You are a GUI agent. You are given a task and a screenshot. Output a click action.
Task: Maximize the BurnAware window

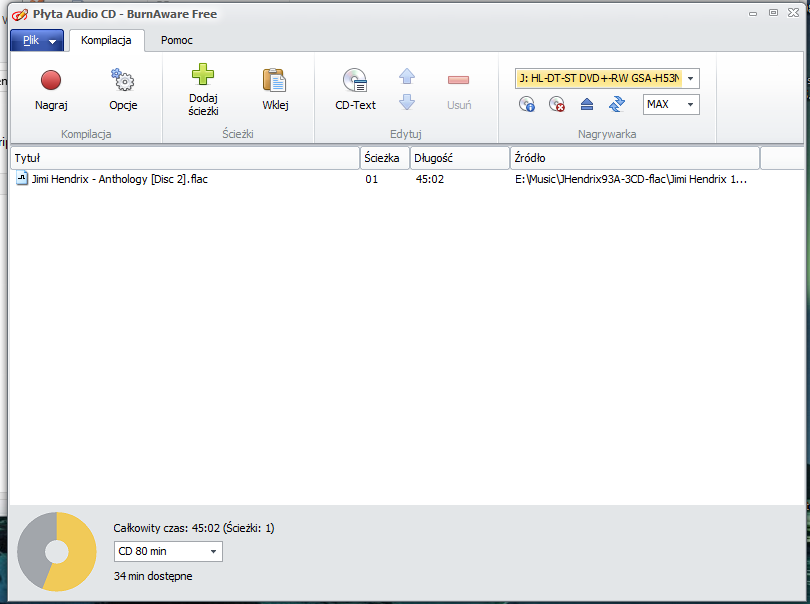click(773, 13)
